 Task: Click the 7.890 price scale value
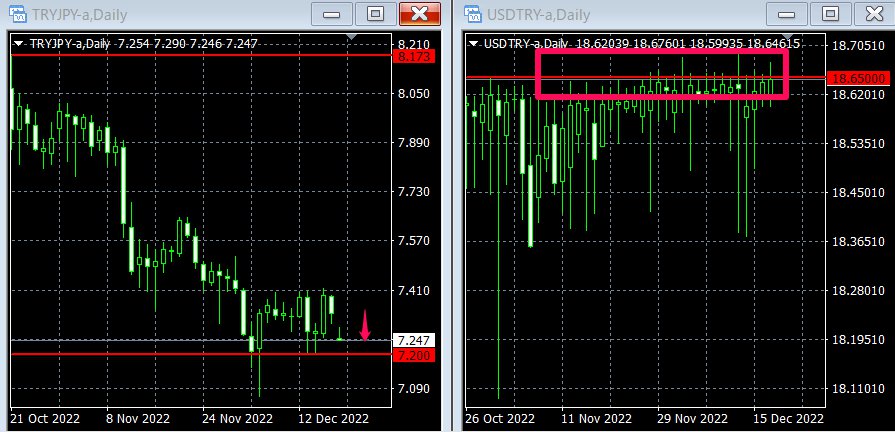tap(414, 143)
